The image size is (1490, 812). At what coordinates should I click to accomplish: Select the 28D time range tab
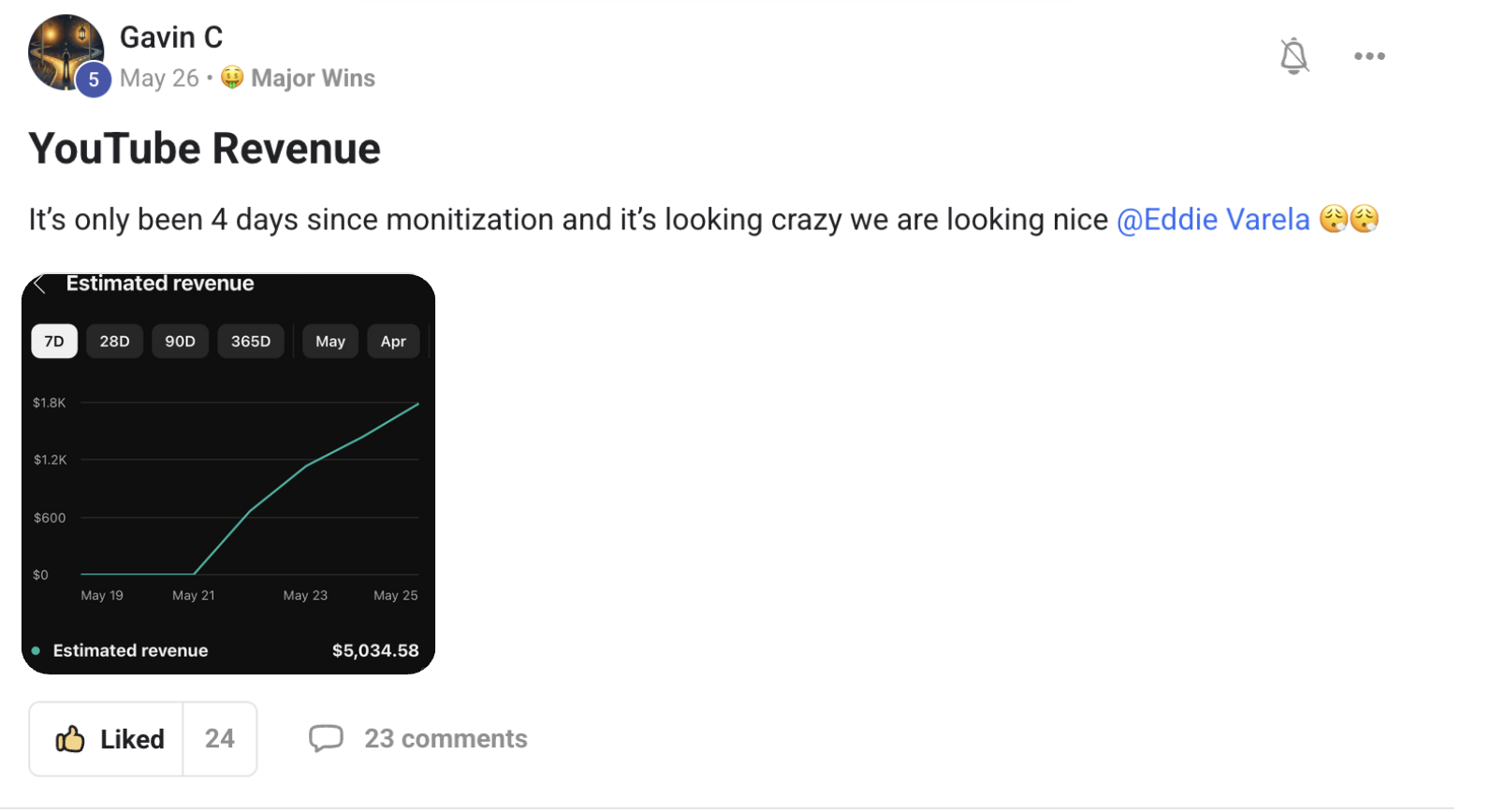click(114, 341)
